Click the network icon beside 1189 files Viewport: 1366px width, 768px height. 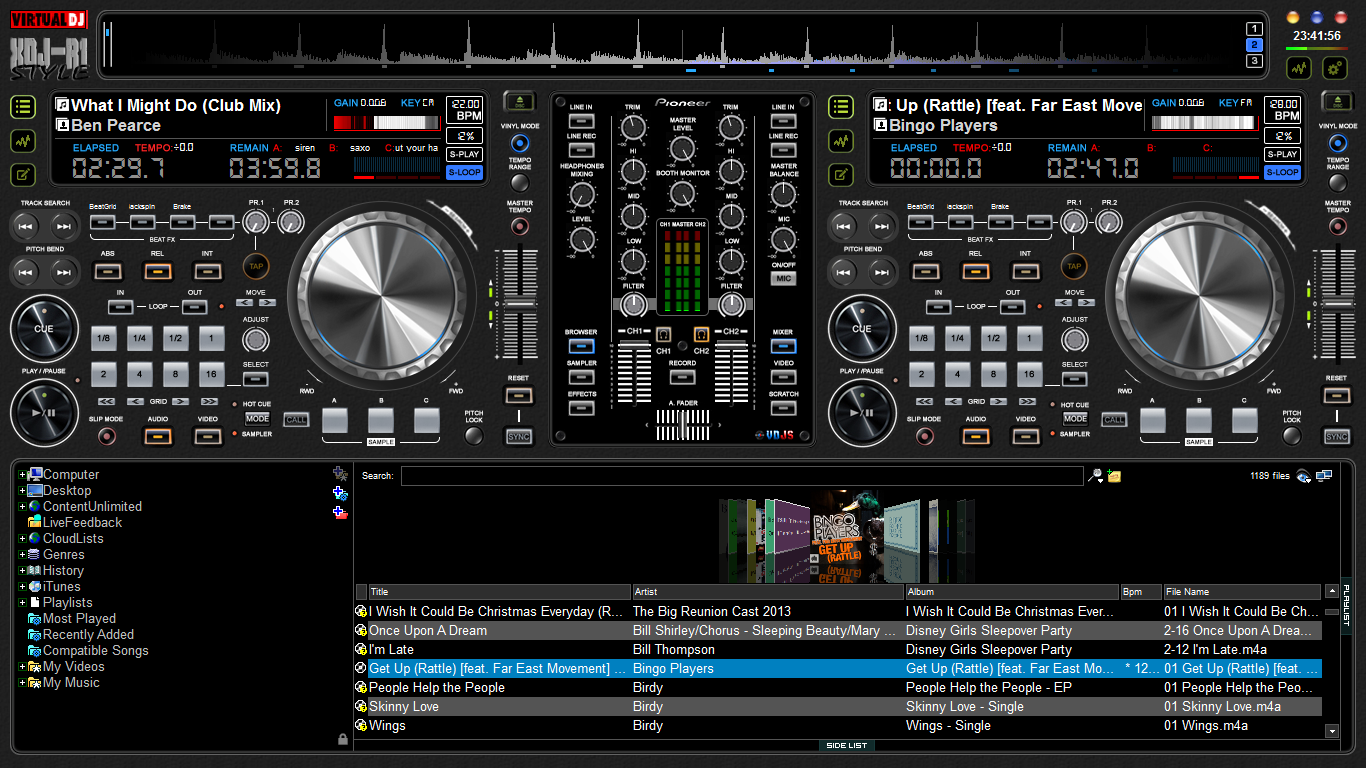pyautogui.click(x=1324, y=476)
